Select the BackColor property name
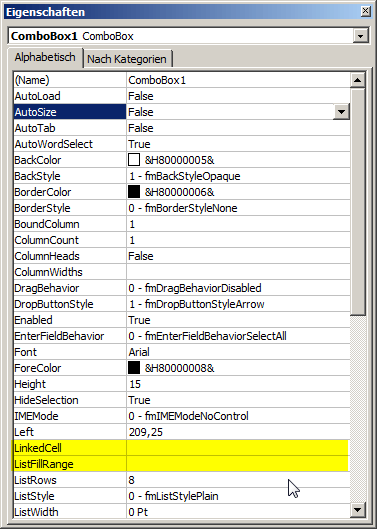The image size is (377, 529). (x=70, y=160)
